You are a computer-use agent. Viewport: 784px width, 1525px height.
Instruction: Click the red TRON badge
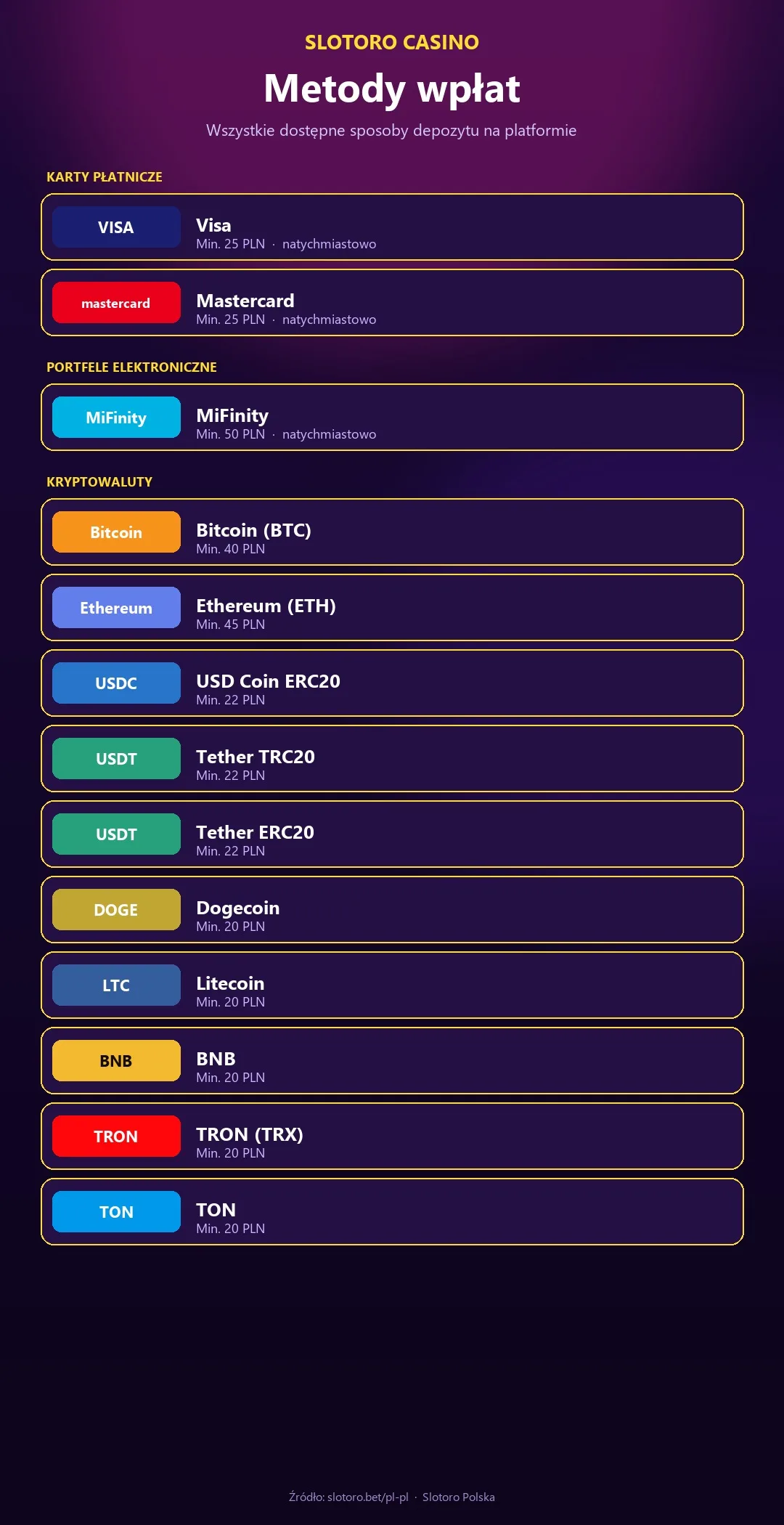pos(116,1136)
